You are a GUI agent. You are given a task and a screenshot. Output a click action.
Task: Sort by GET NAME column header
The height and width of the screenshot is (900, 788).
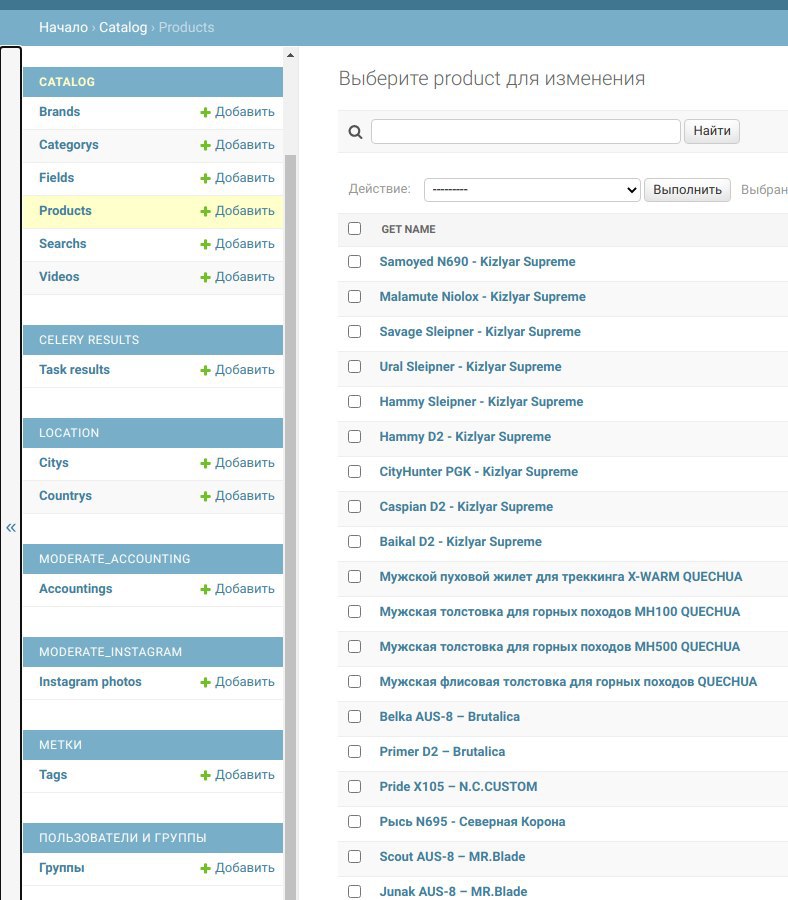pyautogui.click(x=408, y=229)
